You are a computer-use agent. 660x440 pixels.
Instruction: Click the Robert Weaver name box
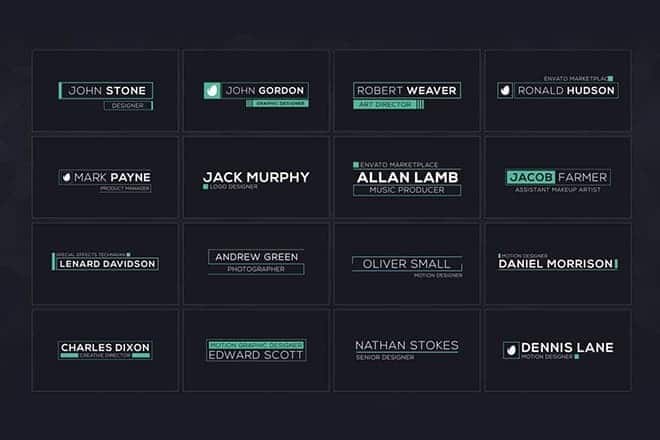pos(407,90)
